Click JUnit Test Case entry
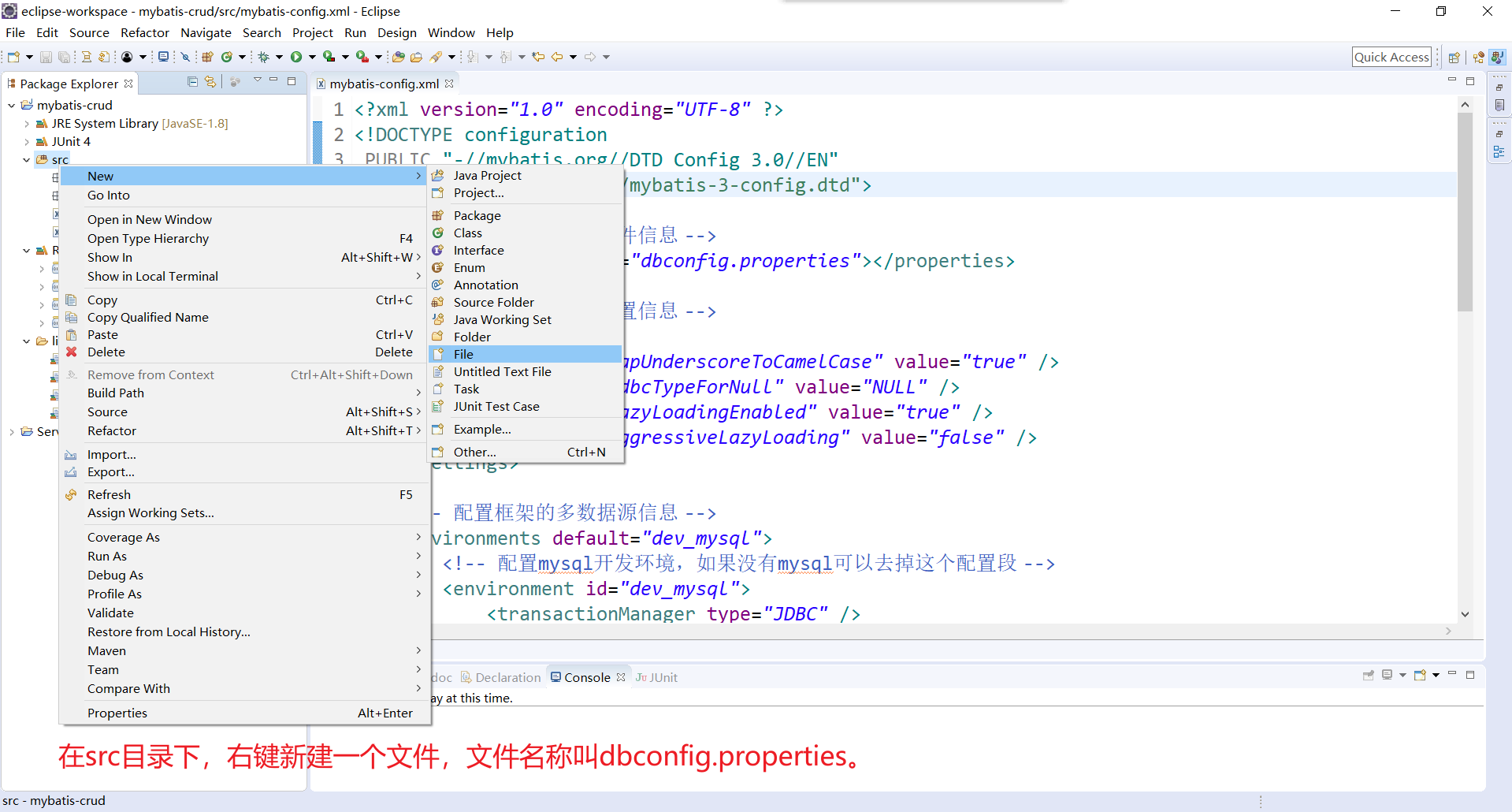The width and height of the screenshot is (1512, 812). pyautogui.click(x=526, y=406)
